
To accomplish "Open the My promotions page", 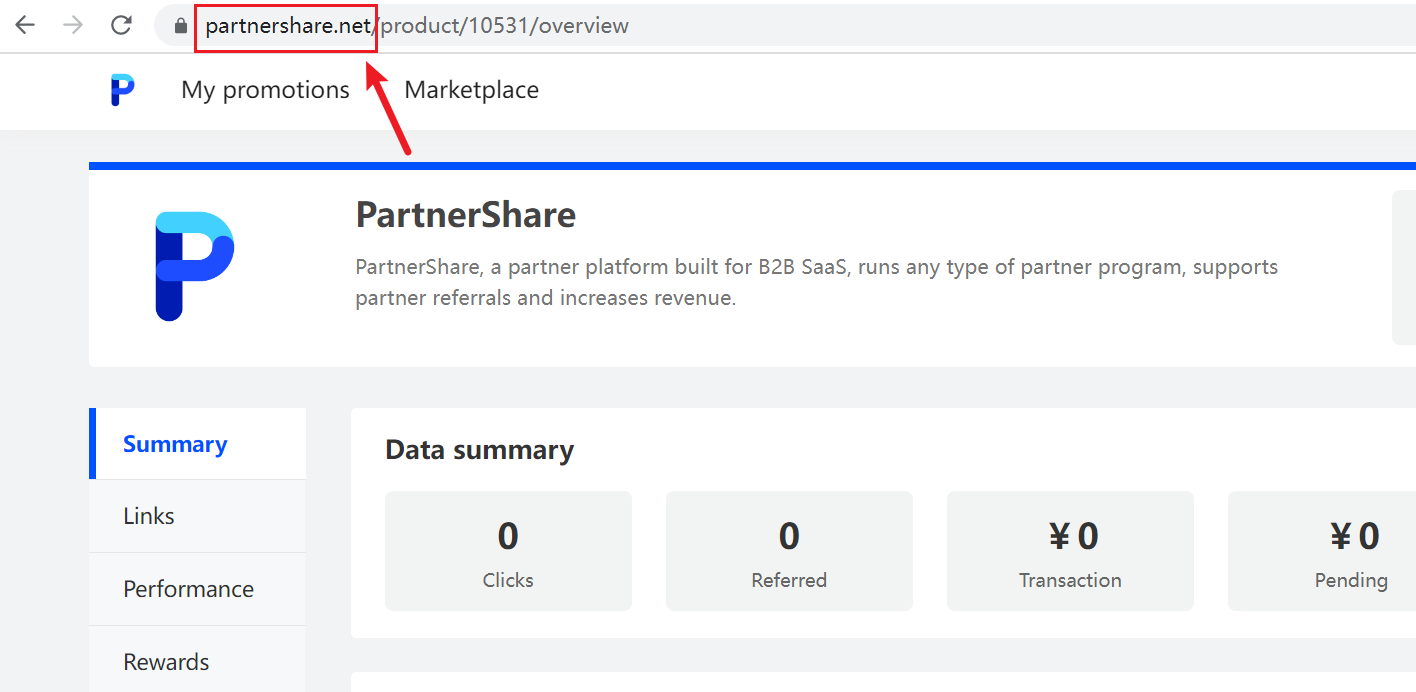I will (x=264, y=89).
